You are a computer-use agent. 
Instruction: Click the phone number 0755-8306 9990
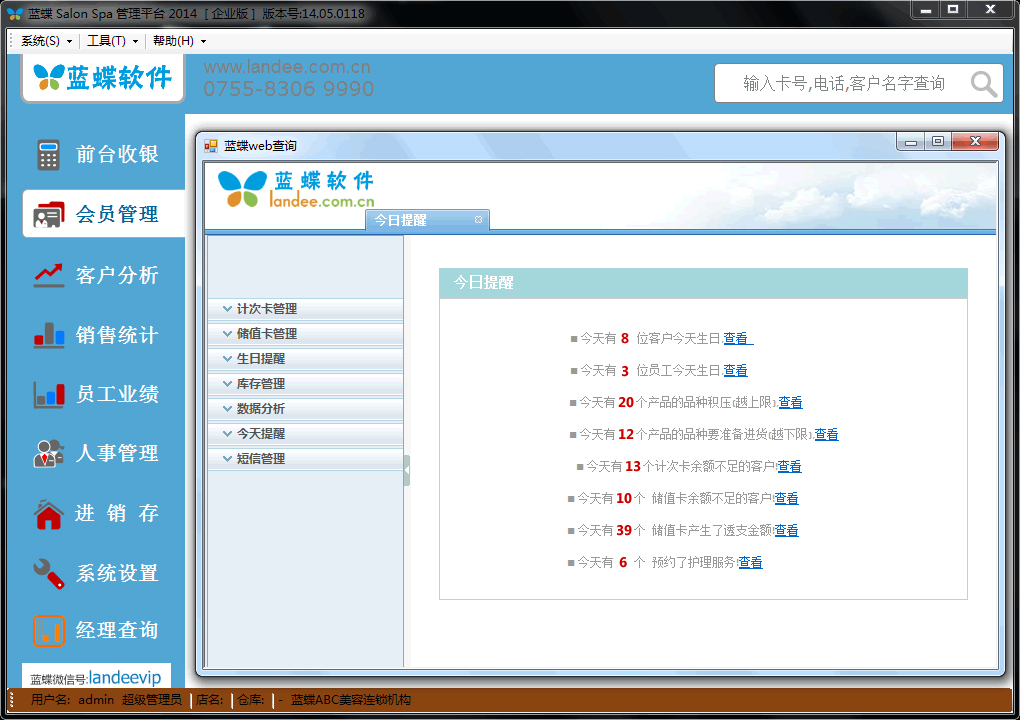tap(289, 88)
